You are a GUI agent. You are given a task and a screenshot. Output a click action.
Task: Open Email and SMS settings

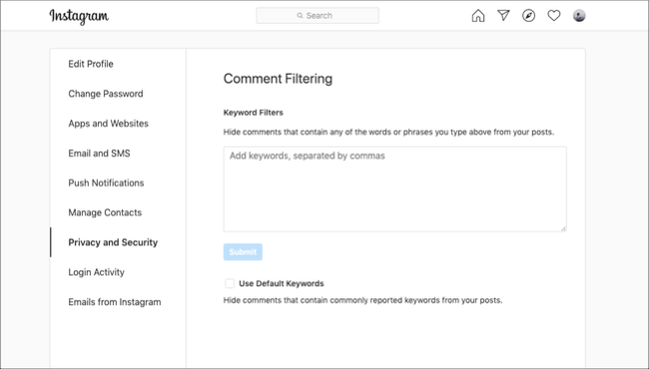pyautogui.click(x=99, y=153)
